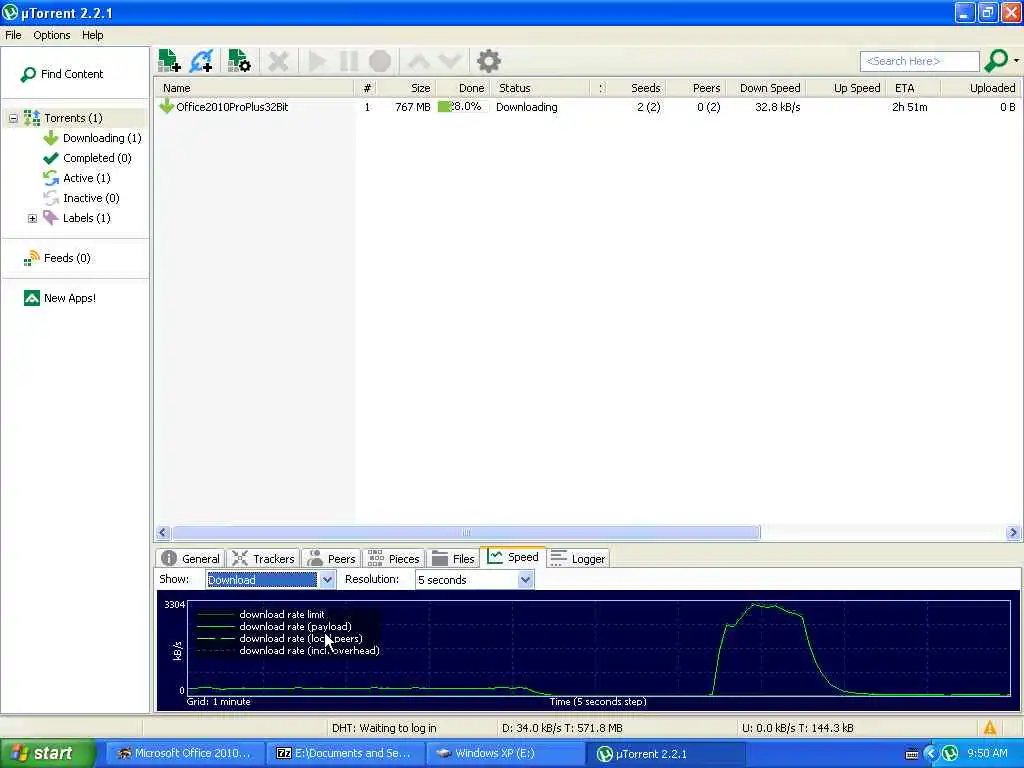
Task: Switch to Windows XP (E:) taskbar button
Action: 505,754
